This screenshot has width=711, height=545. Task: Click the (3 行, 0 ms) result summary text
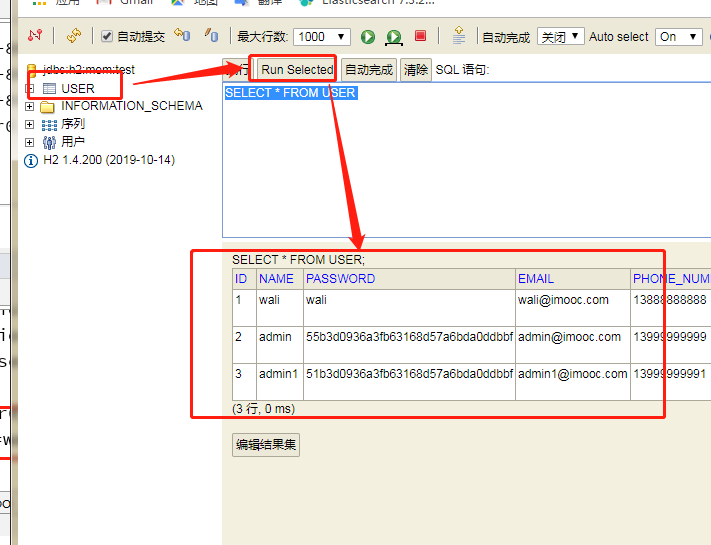(263, 409)
